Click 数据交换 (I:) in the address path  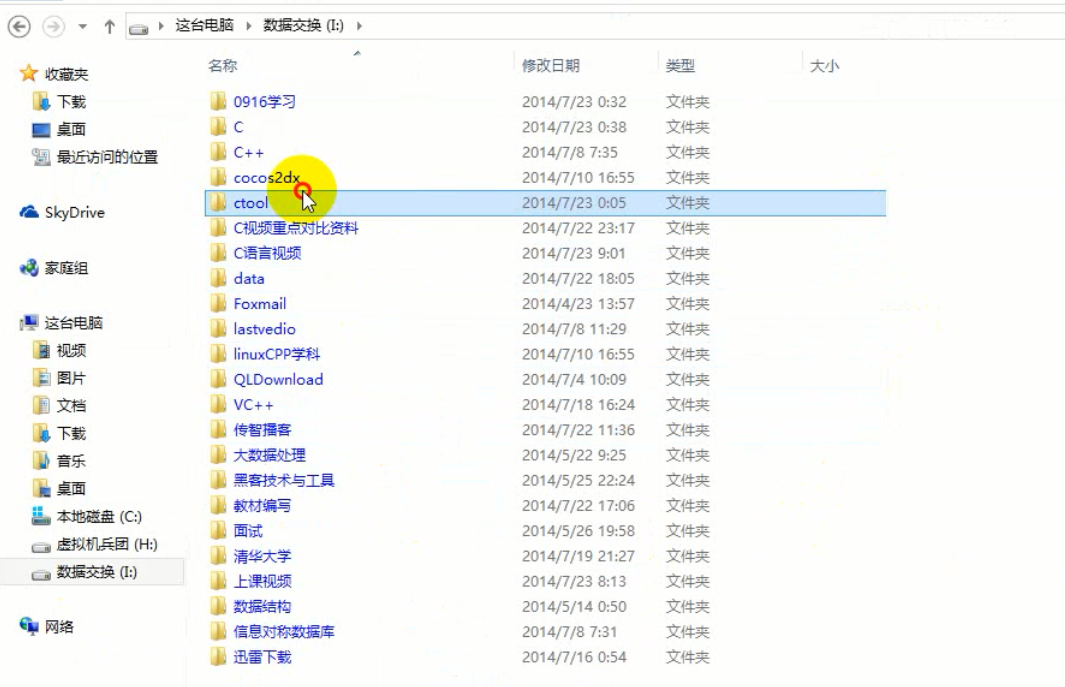click(x=304, y=25)
